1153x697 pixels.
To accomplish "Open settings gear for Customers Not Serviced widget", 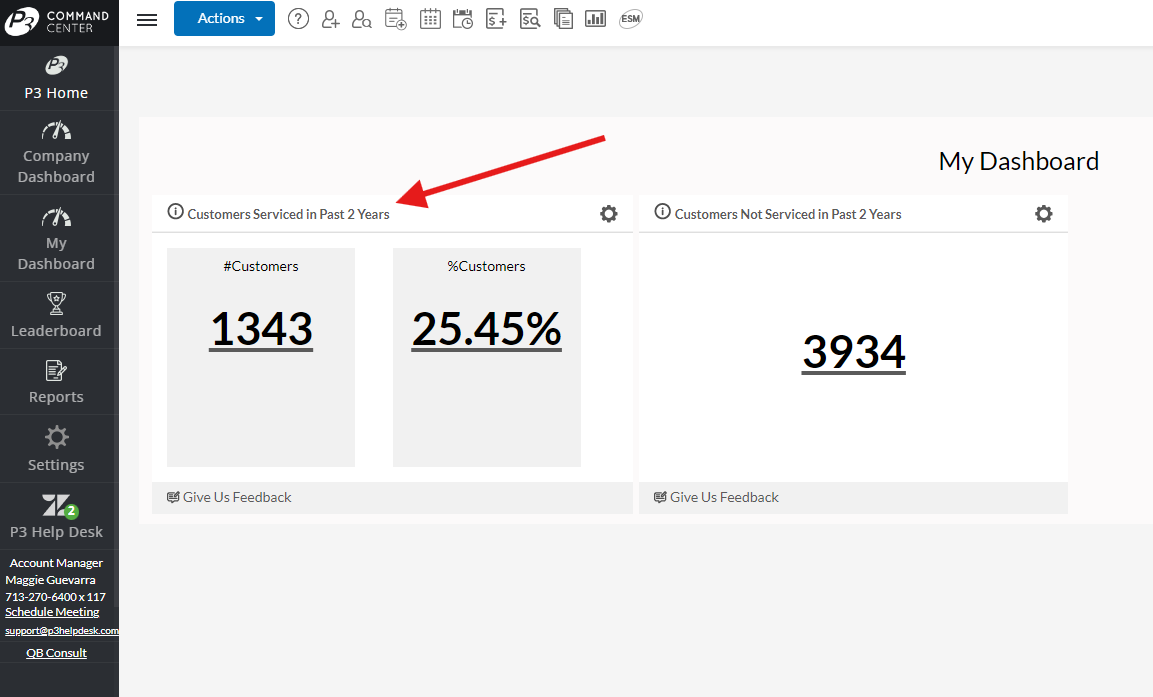I will point(1043,214).
